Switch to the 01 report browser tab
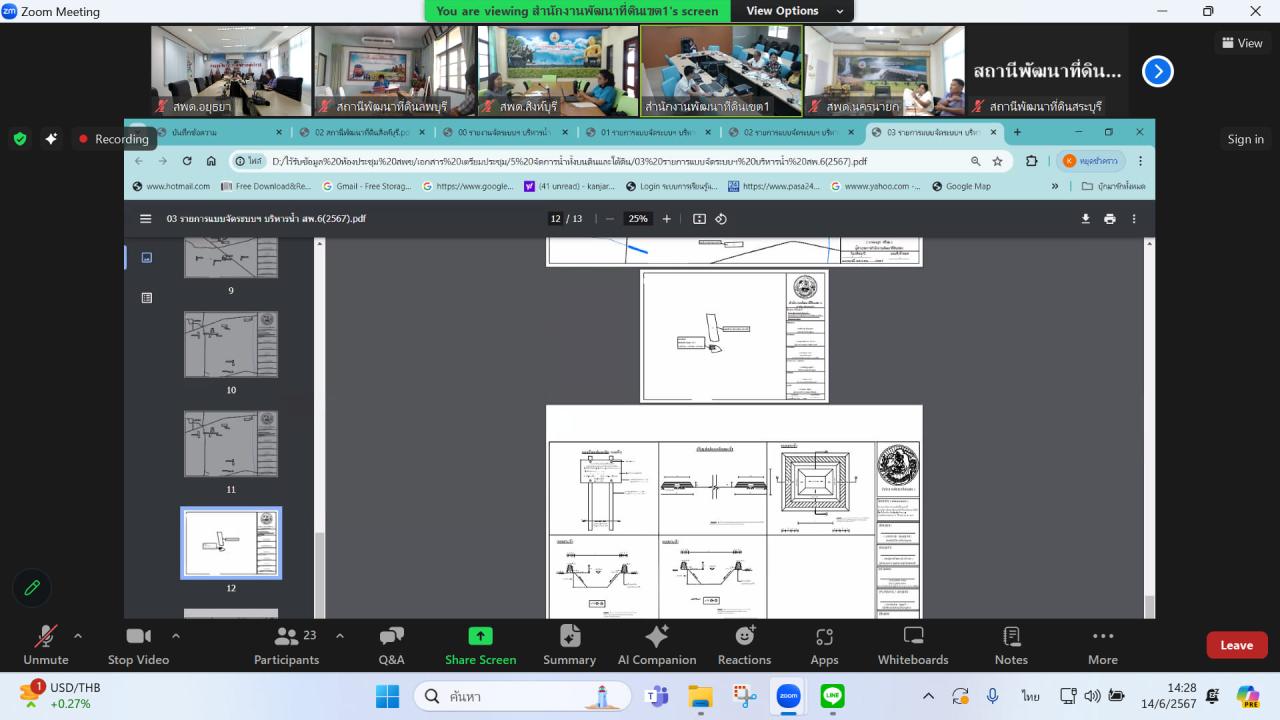Screen dimensions: 1280x720 639,132
